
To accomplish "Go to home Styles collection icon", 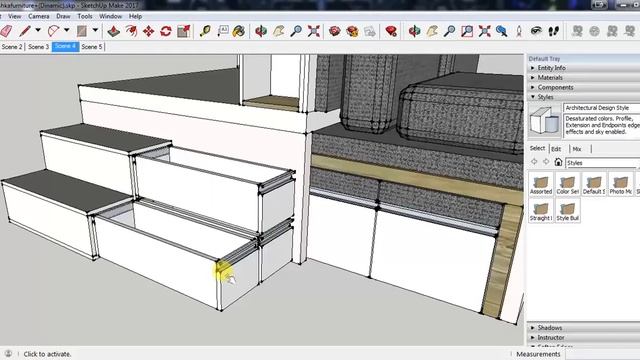I will 558,162.
